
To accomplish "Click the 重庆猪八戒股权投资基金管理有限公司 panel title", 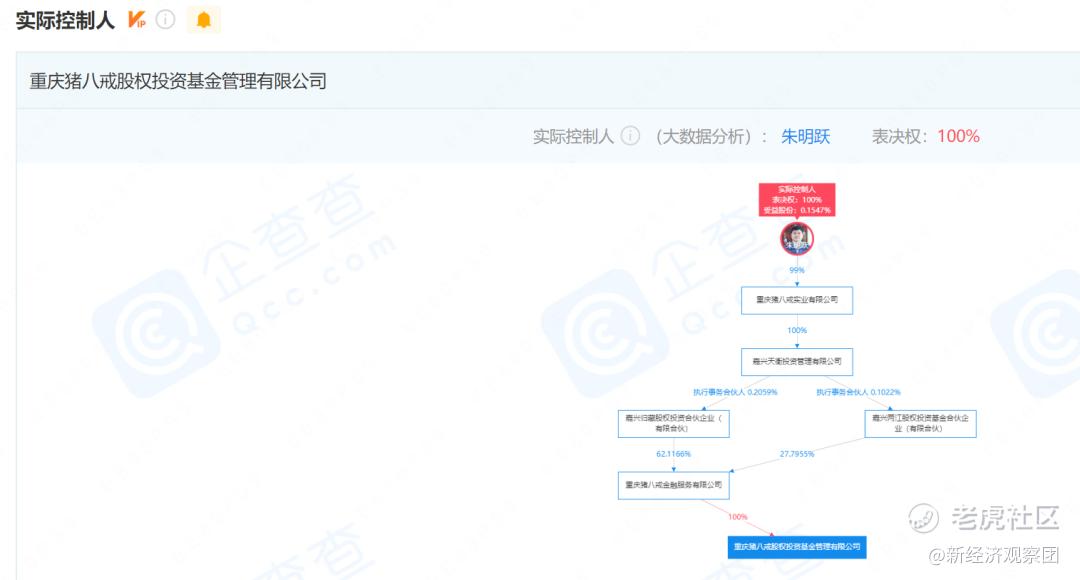I will click(x=178, y=81).
